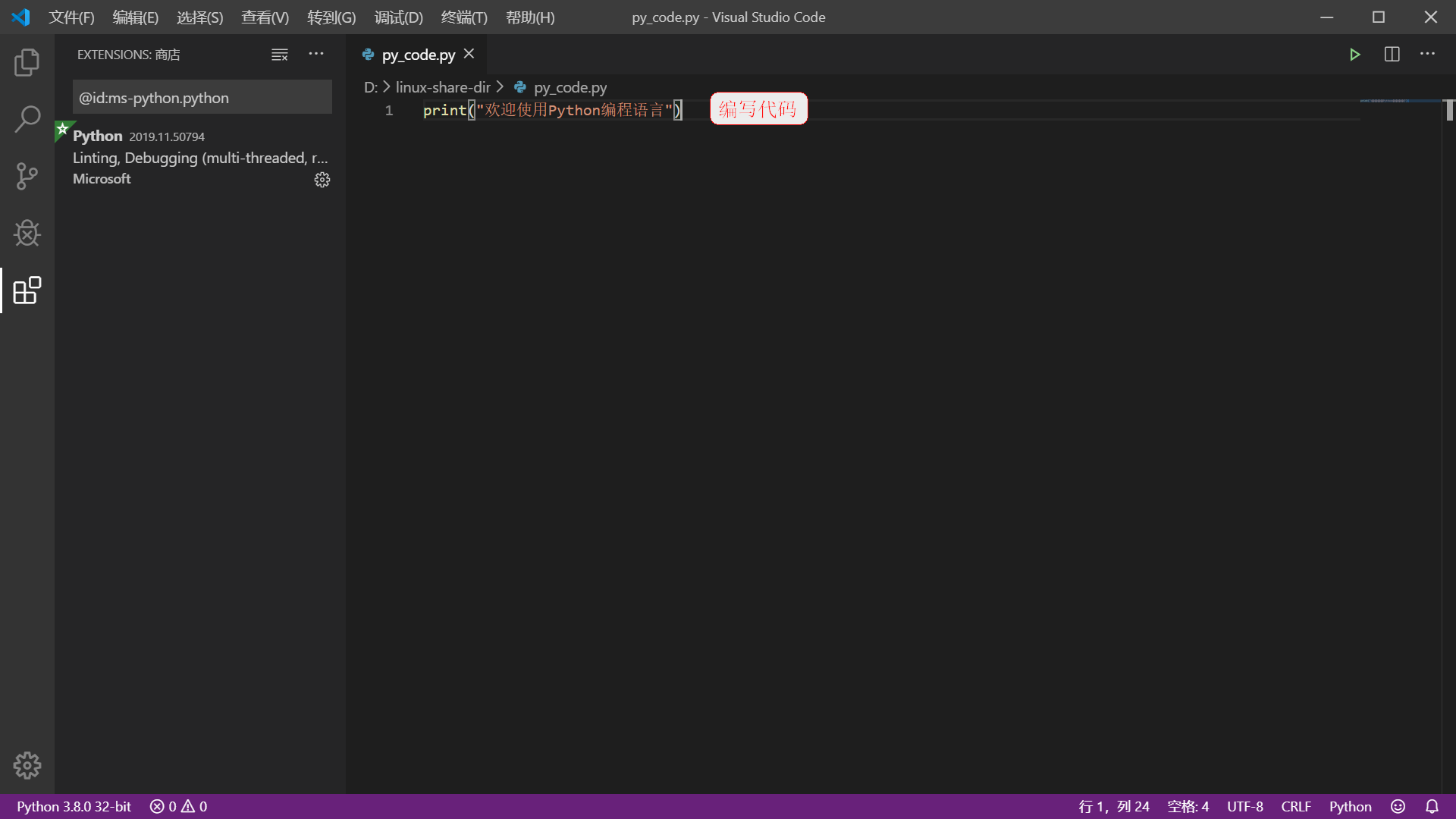Open notifications bell in status bar
This screenshot has width=1456, height=819.
click(x=1432, y=806)
